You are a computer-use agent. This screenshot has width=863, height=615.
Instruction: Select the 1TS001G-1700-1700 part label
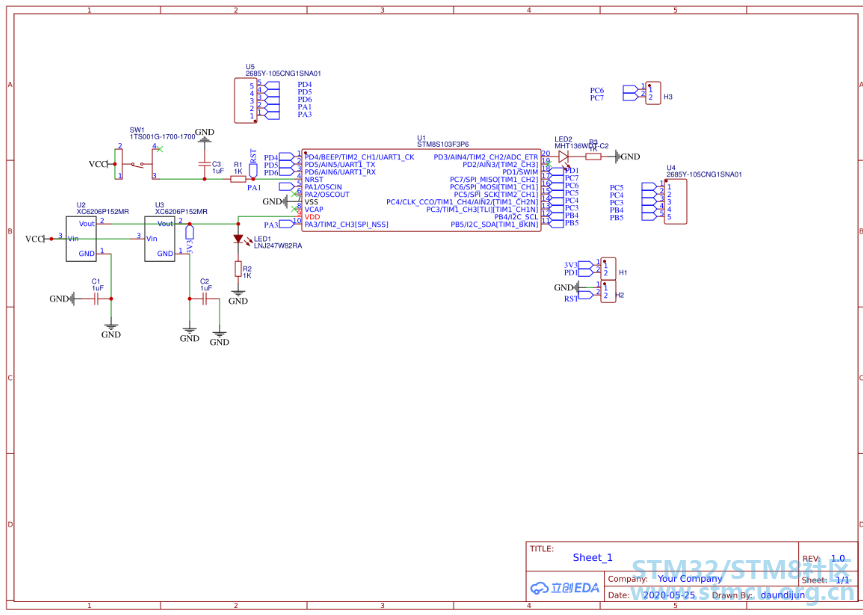pyautogui.click(x=162, y=136)
